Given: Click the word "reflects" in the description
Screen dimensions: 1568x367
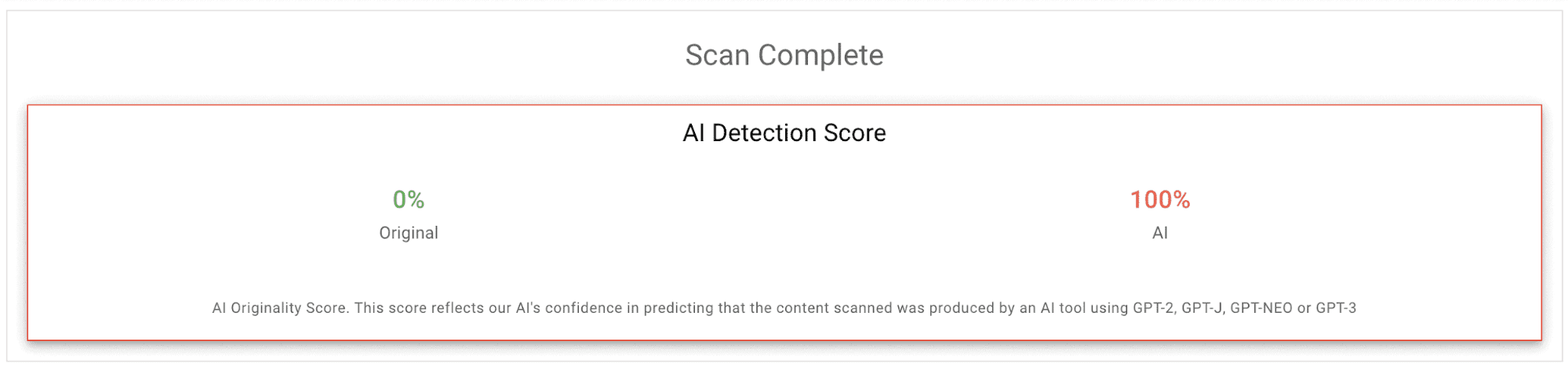Looking at the screenshot, I should 457,308.
